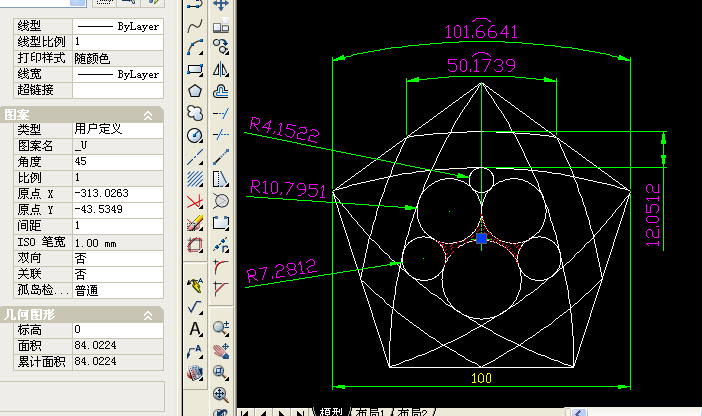Image resolution: width=702 pixels, height=416 pixels.
Task: Select the Move tool crossed arrows
Action: [221, 5]
